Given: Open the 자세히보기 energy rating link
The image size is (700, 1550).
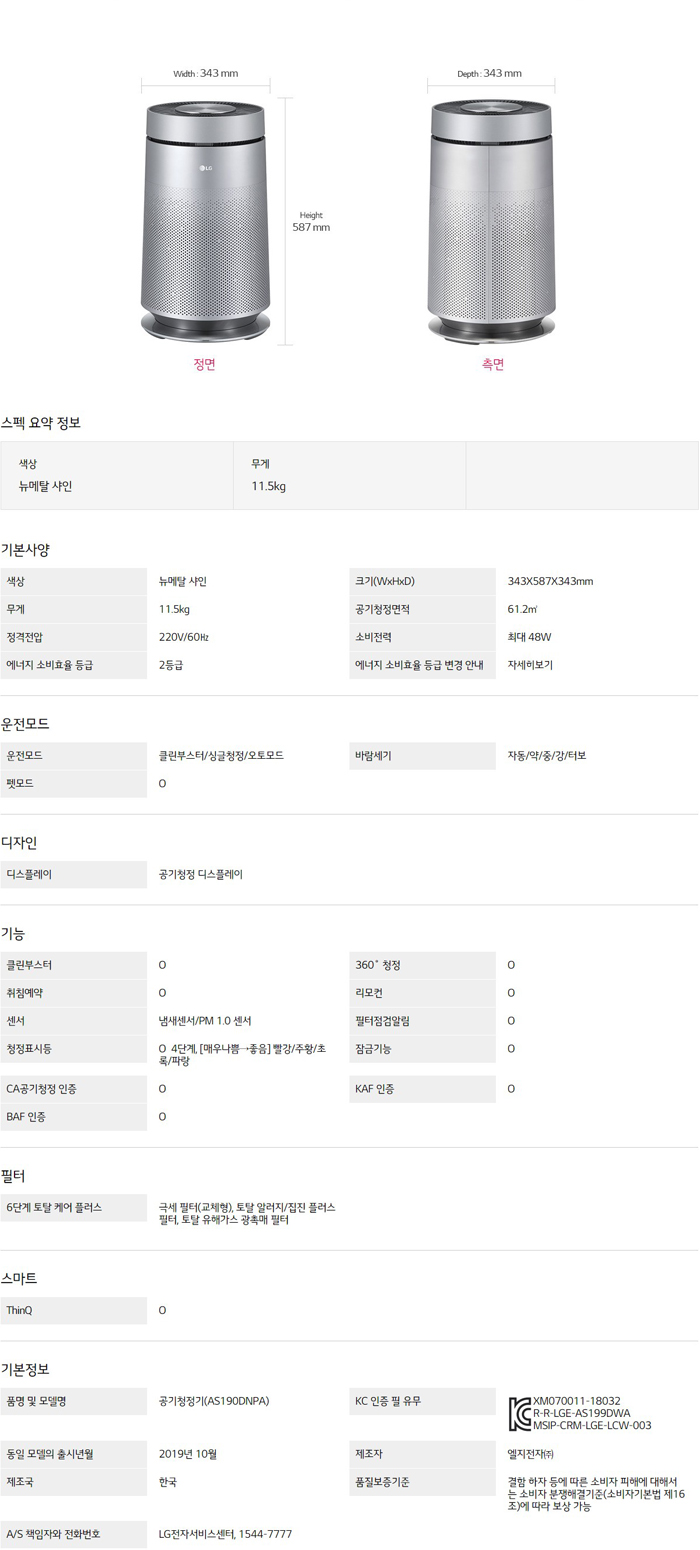Looking at the screenshot, I should pos(530,664).
